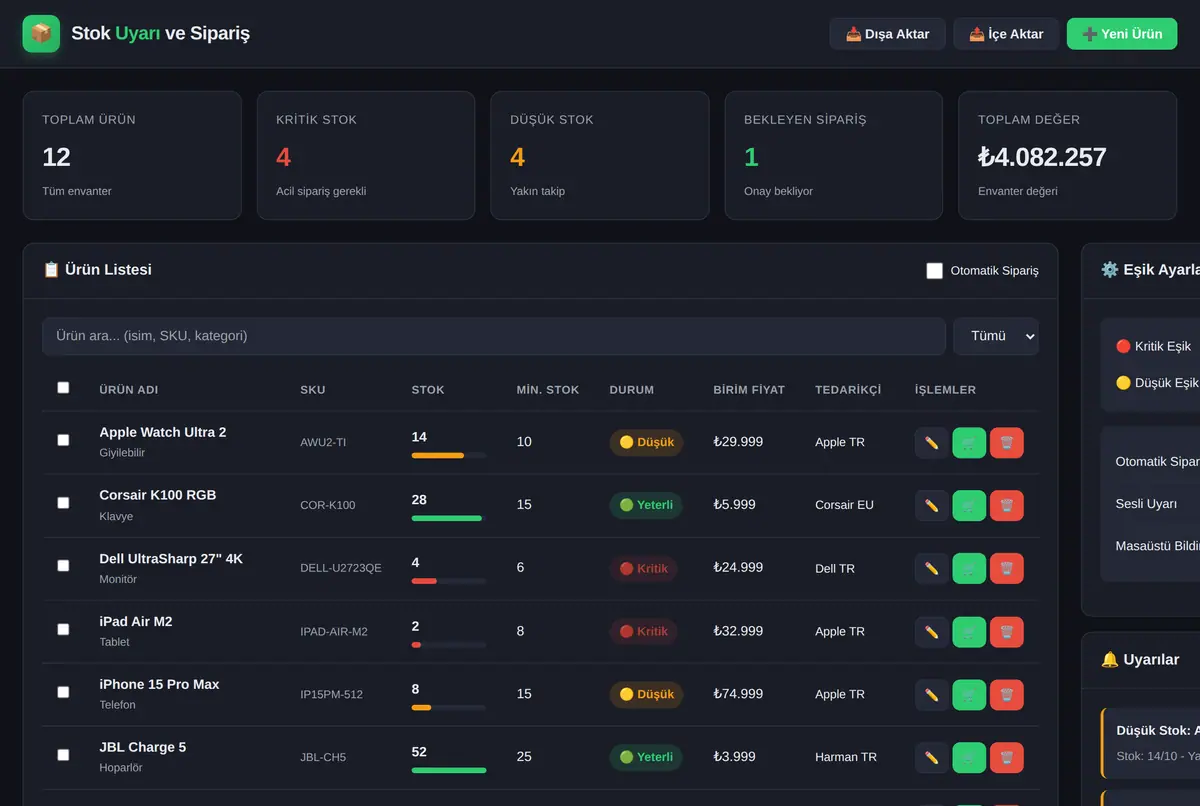The height and width of the screenshot is (806, 1200).
Task: Edit the iPhone 15 Pro Max product
Action: [x=932, y=694]
